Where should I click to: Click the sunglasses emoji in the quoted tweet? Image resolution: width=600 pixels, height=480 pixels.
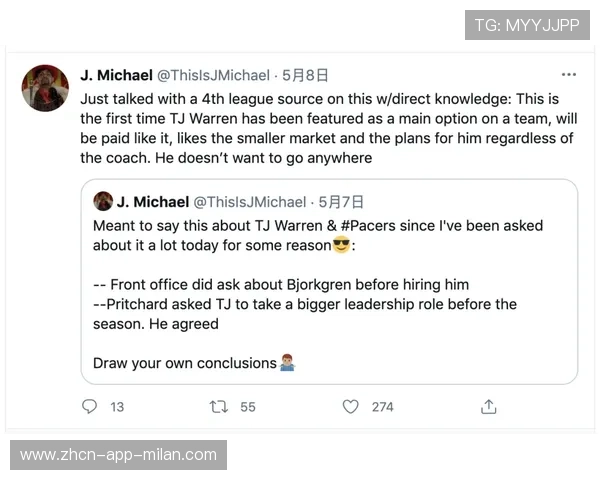click(344, 246)
